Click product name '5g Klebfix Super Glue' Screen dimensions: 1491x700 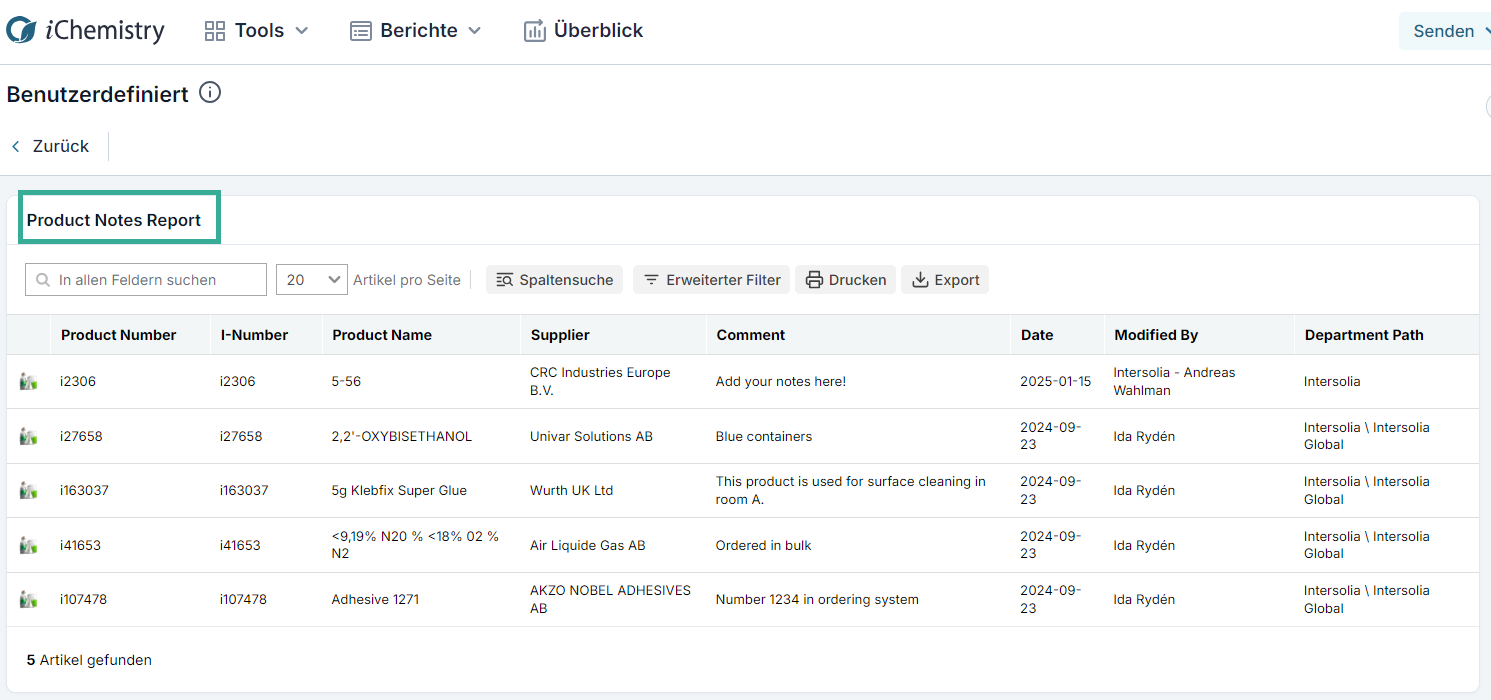[399, 490]
